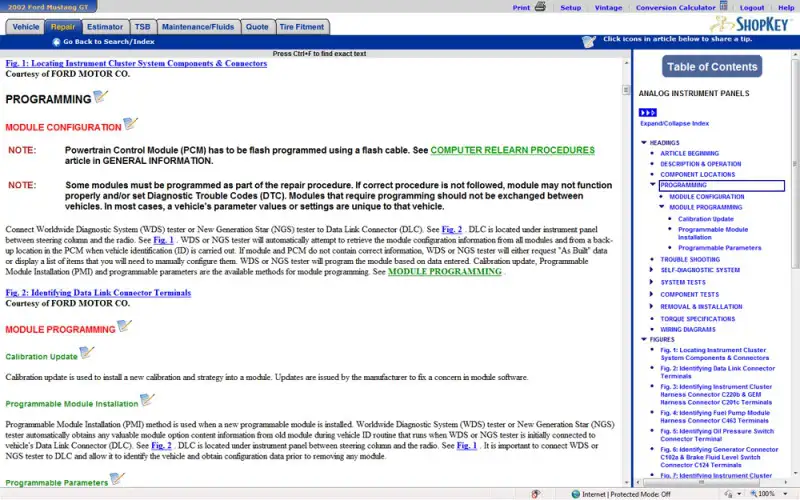Viewport: 800px width, 500px height.
Task: Click the article scrollbar down arrow
Action: 627,482
